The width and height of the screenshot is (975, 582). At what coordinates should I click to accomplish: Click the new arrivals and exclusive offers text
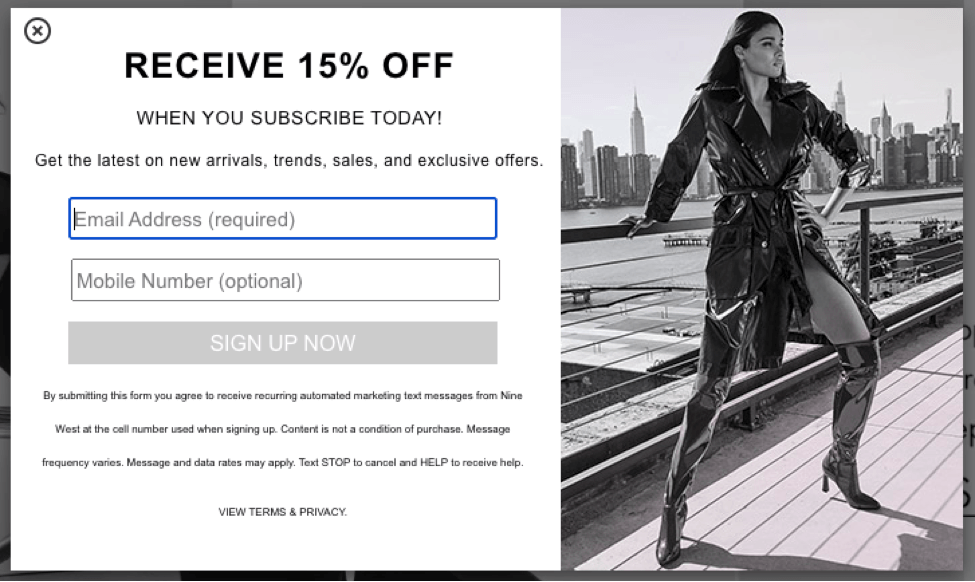289,160
